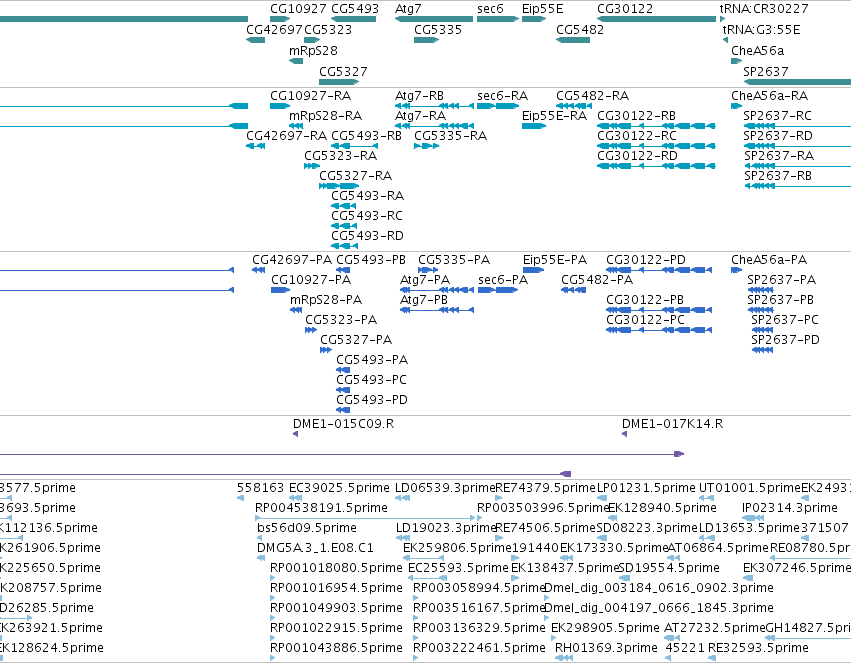Click protein CG5327-PA label
Image resolution: width=851 pixels, height=663 pixels.
pos(356,340)
